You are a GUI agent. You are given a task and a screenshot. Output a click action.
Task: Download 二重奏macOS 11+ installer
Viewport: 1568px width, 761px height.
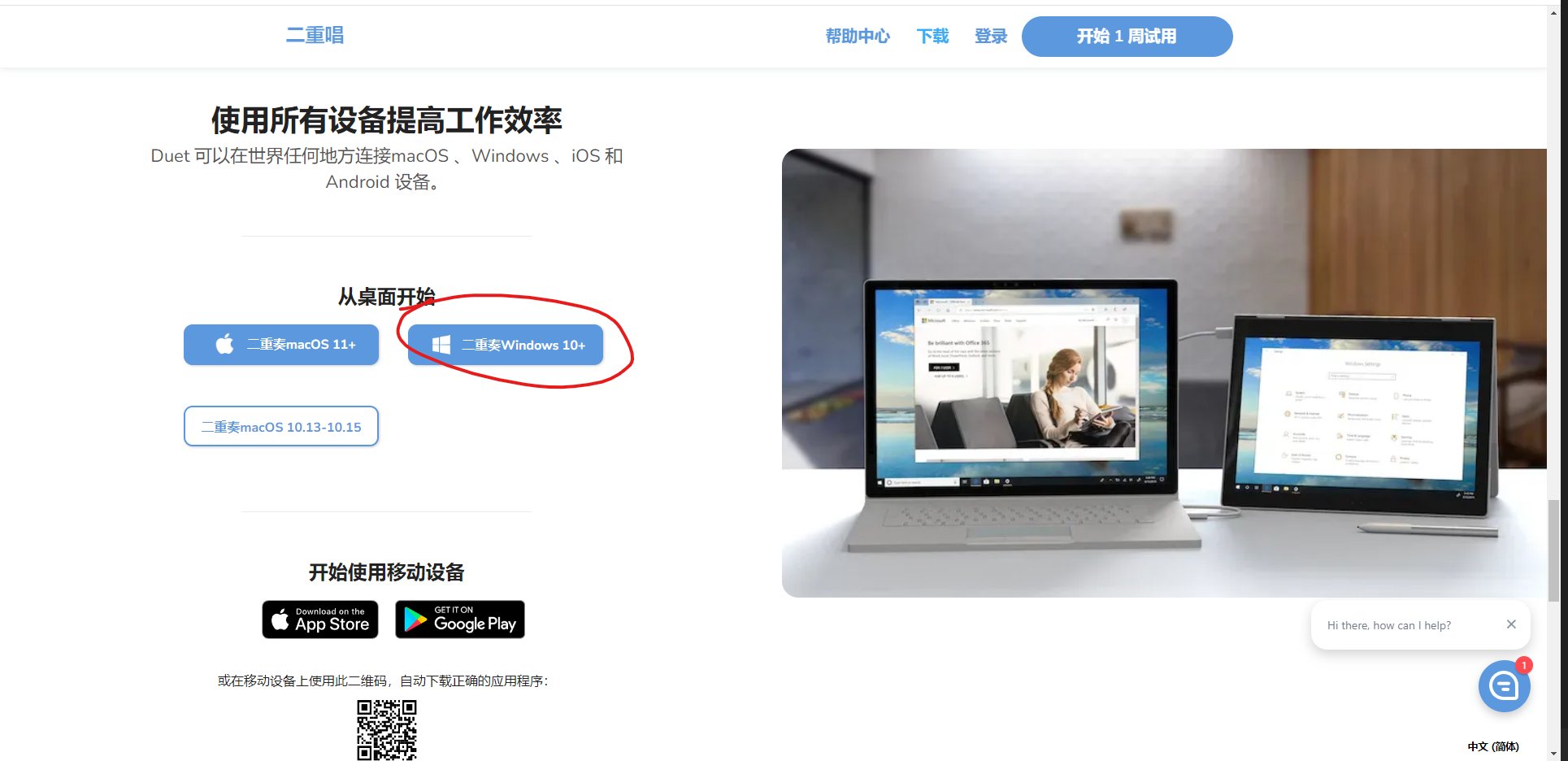pyautogui.click(x=281, y=345)
